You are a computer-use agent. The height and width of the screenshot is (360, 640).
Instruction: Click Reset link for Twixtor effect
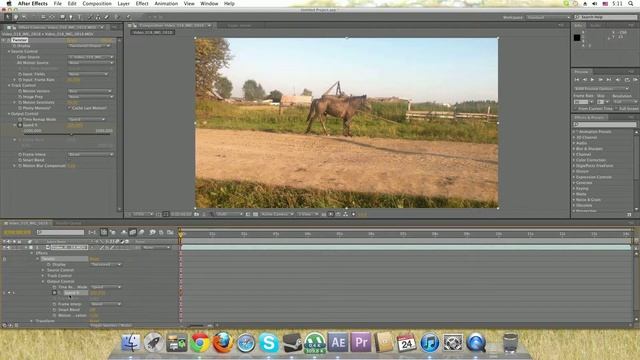71,40
